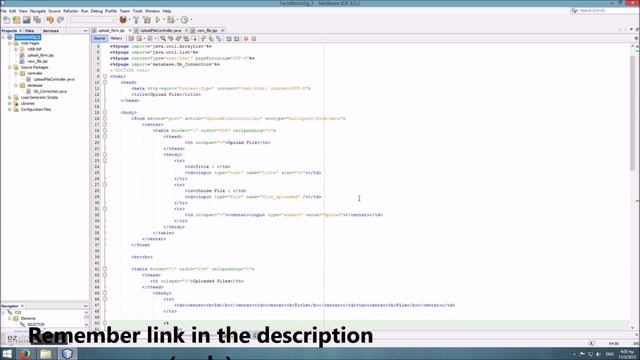Collapse the html code fold at line 9
The height and width of the screenshot is (360, 640).
[x=105, y=76]
